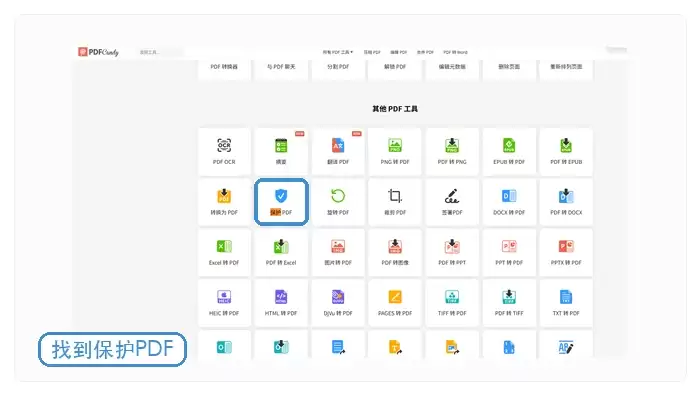Open the 分割 PDF card
The image size is (700, 395).
click(x=338, y=69)
